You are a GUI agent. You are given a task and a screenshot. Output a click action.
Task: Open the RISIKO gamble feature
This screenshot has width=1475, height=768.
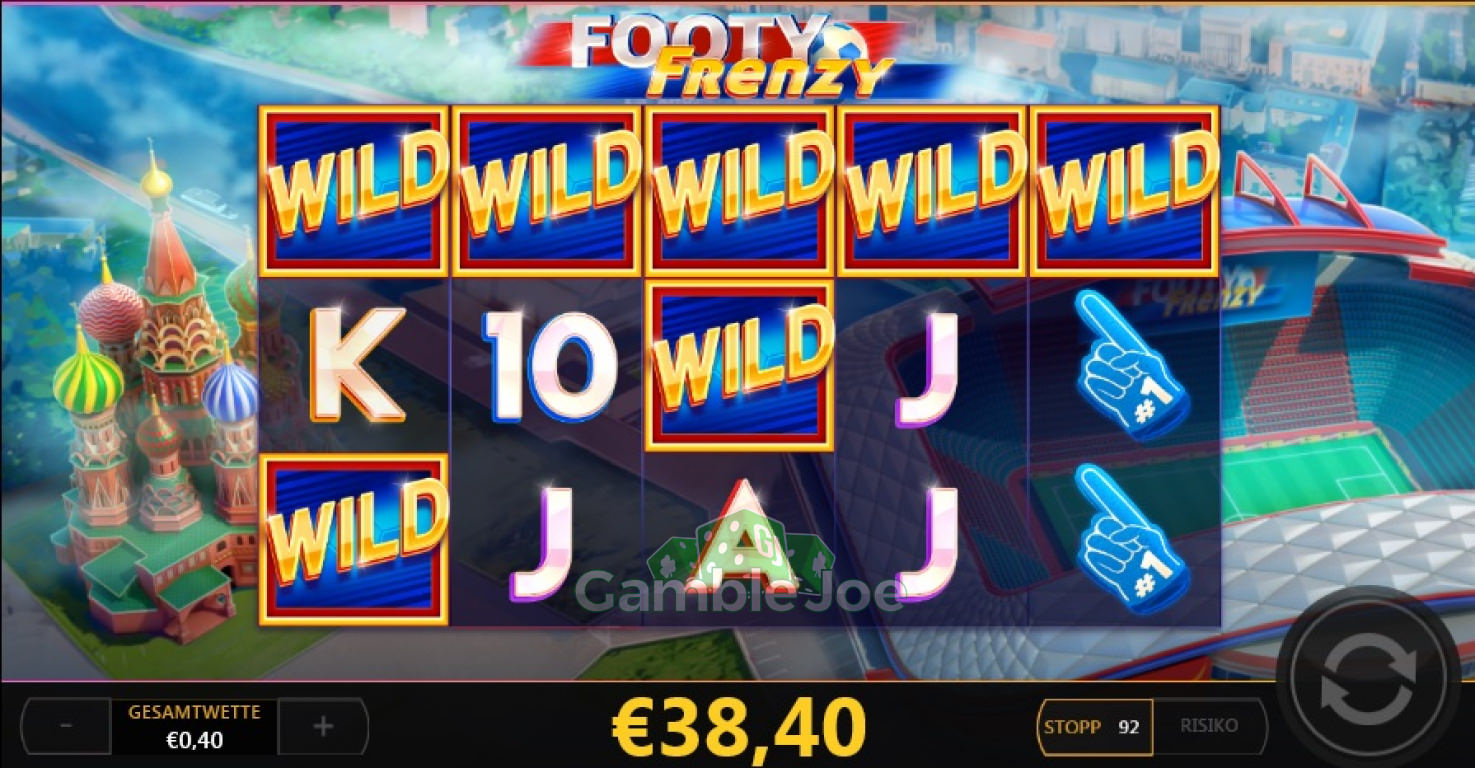coord(1209,726)
